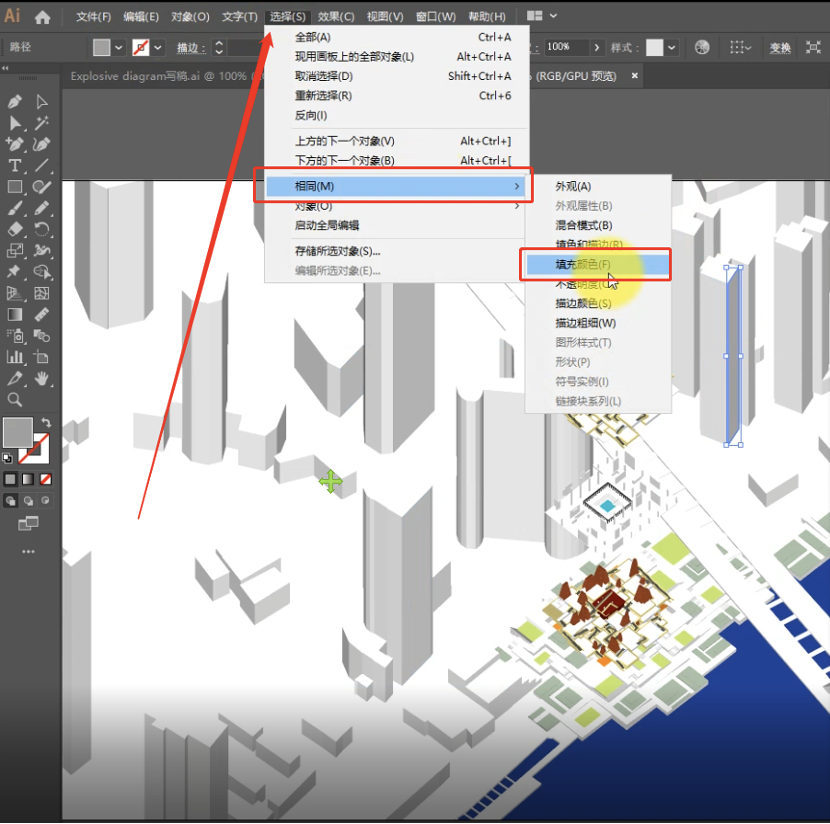830x824 pixels.
Task: Click the 变换 transform button
Action: pyautogui.click(x=780, y=48)
